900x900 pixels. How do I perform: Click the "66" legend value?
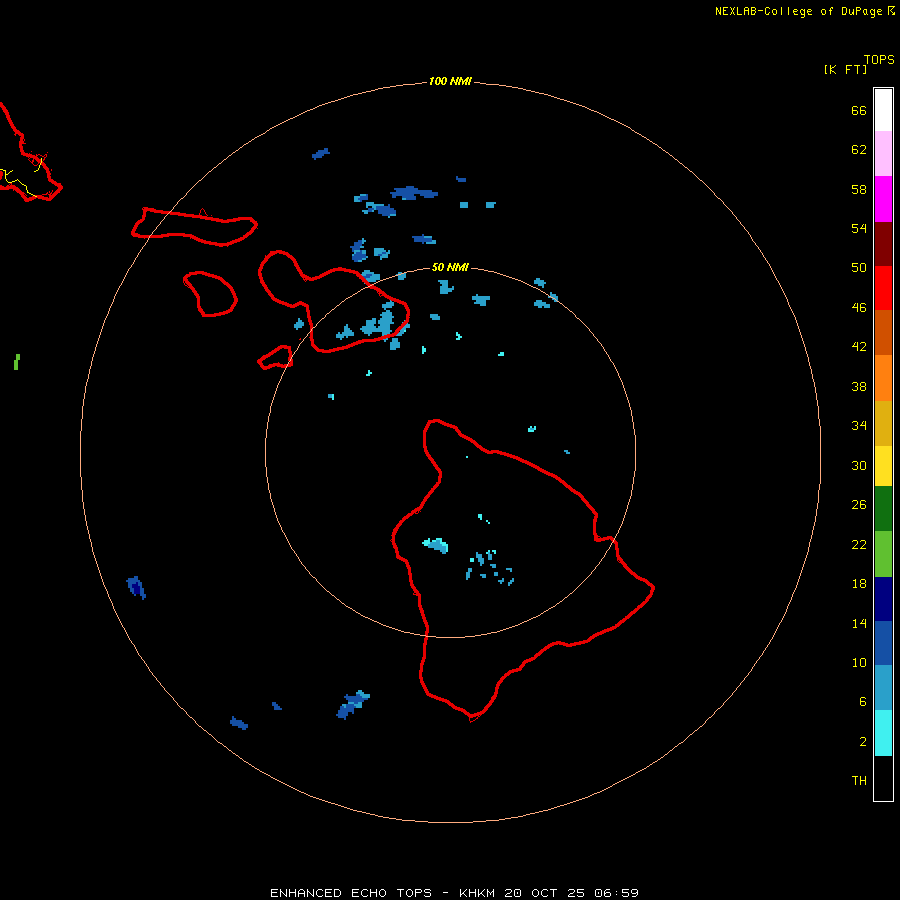[859, 110]
